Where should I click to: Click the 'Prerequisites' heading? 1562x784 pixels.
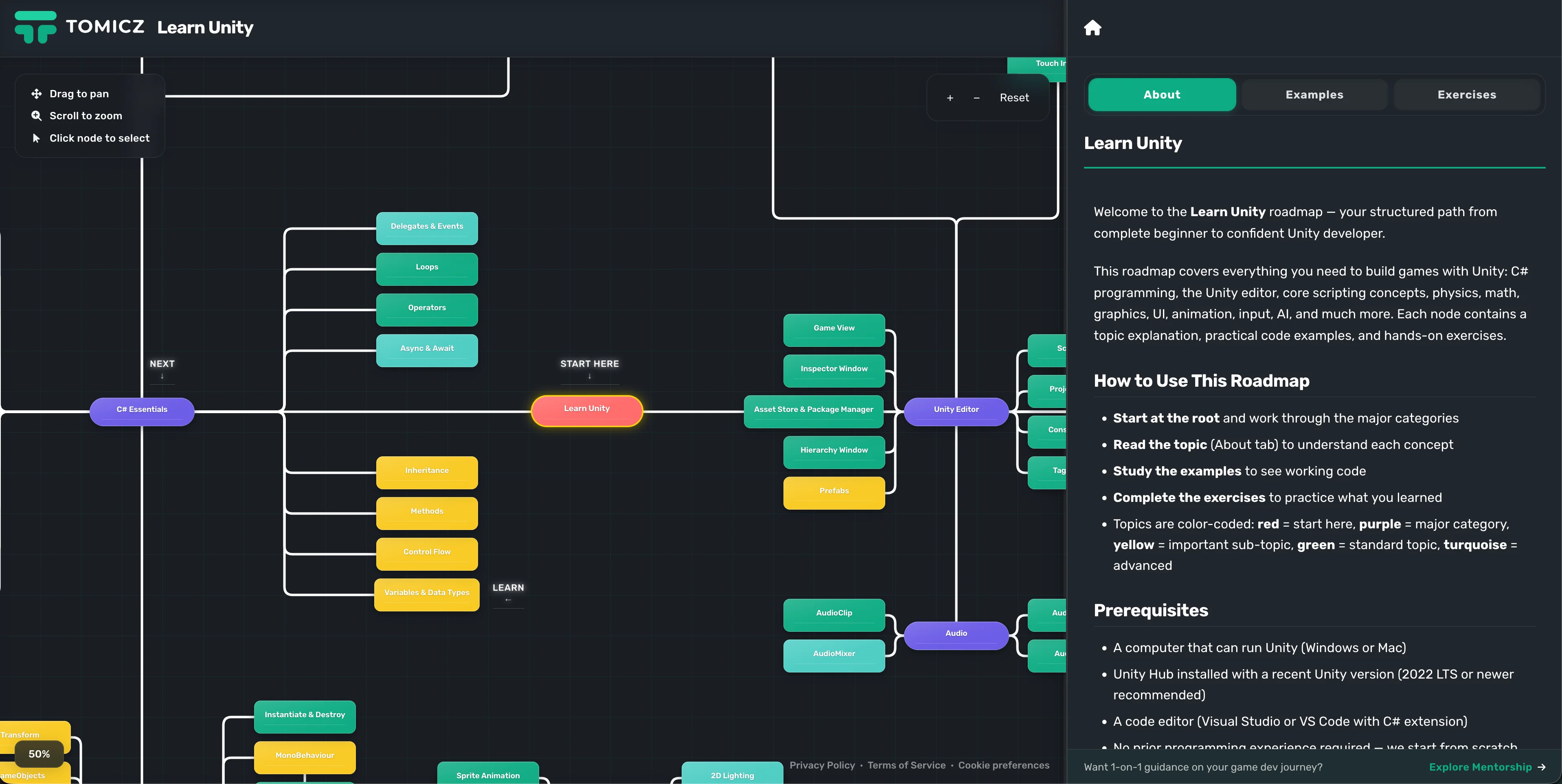coord(1150,611)
